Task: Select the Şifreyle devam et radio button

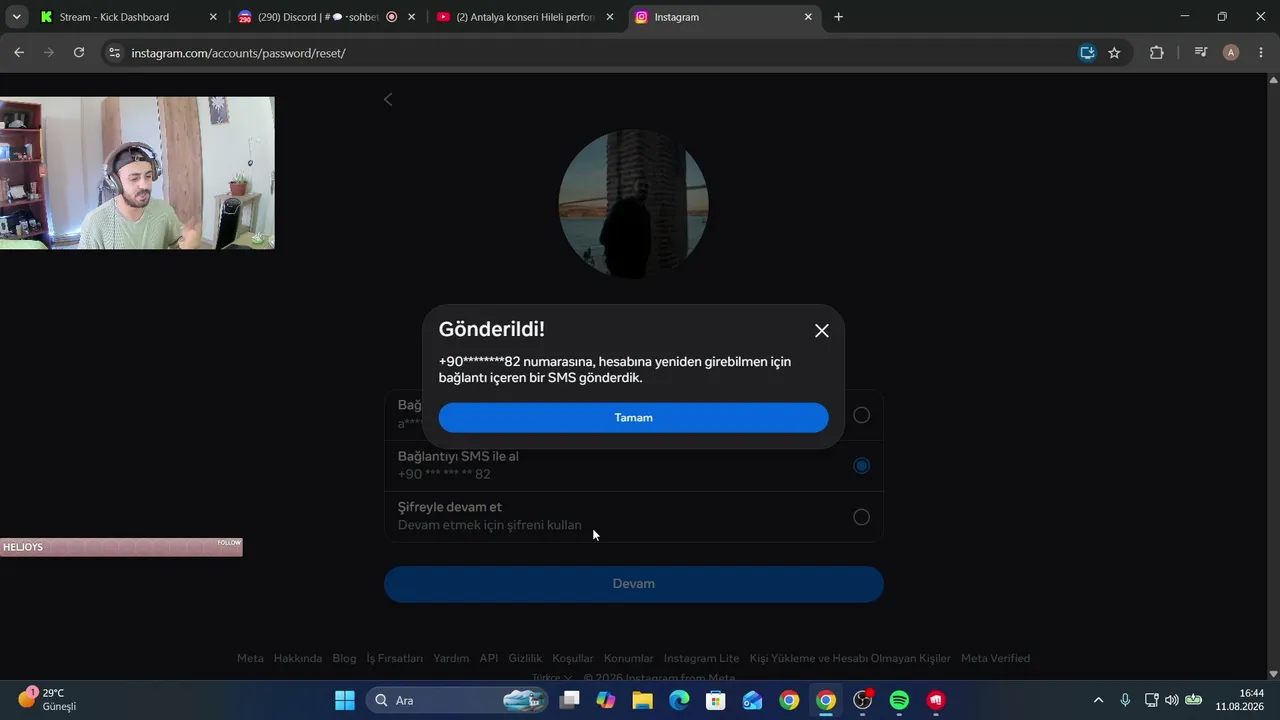Action: [x=862, y=517]
